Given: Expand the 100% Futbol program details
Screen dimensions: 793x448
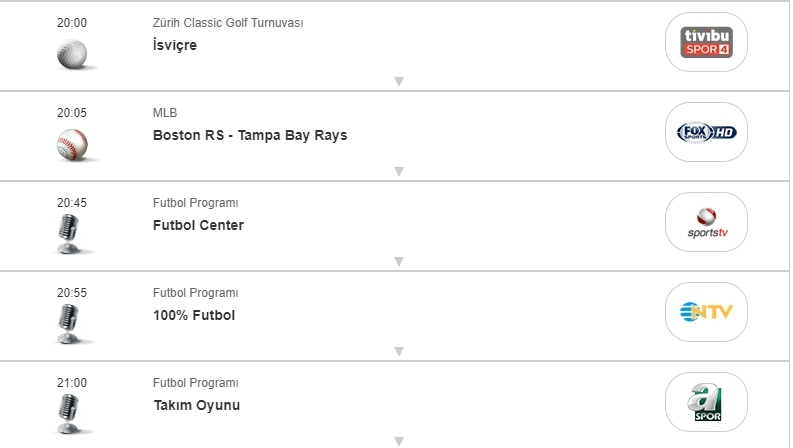Looking at the screenshot, I should (398, 352).
